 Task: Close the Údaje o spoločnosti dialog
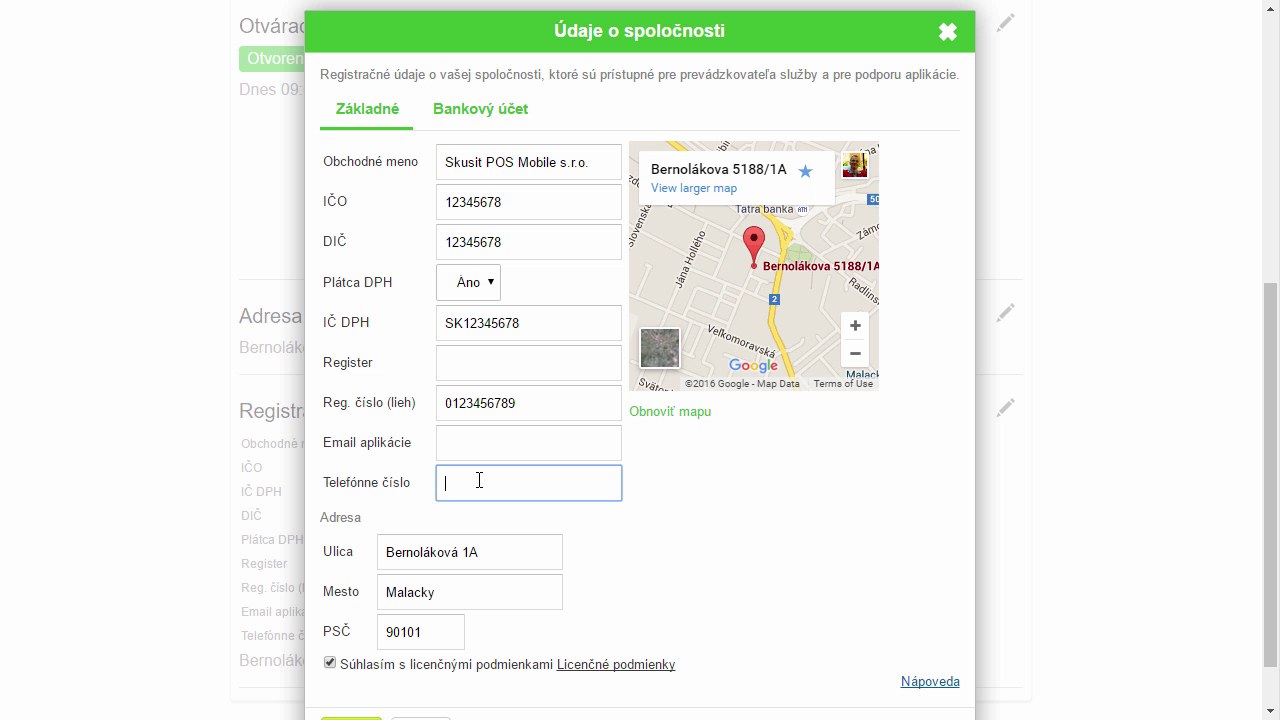(948, 32)
